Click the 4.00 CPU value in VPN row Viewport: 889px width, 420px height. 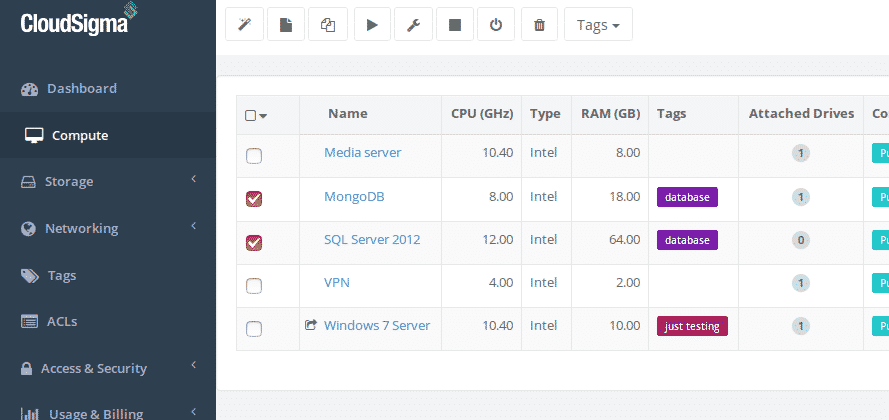pos(501,282)
